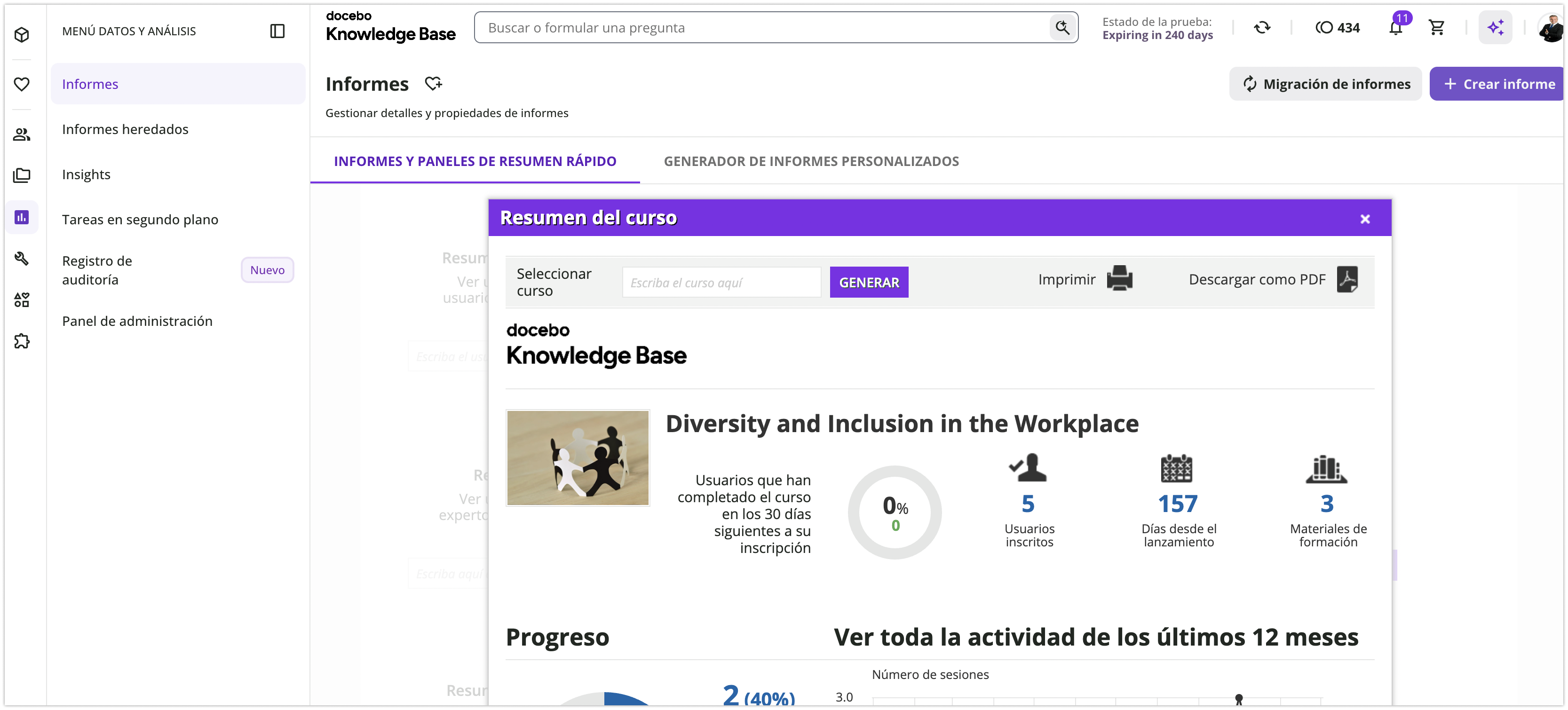
Task: Click the Ver toda la actividad heading
Action: (x=1096, y=637)
